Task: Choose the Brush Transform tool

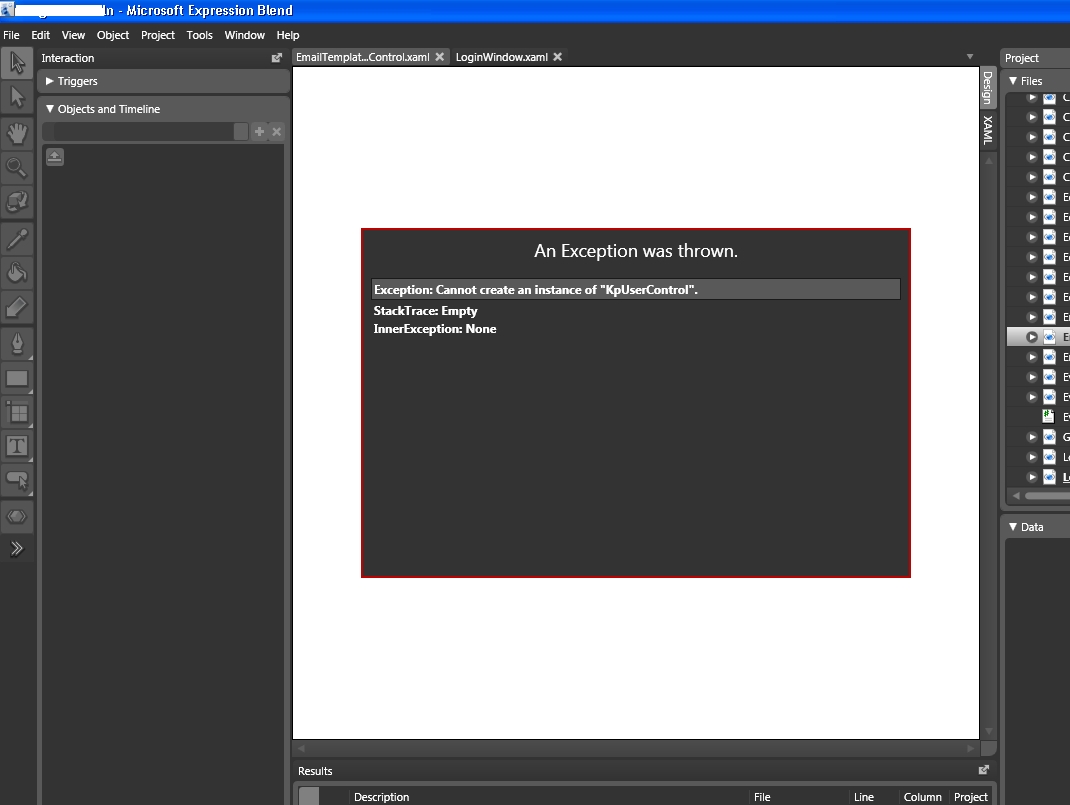Action: tap(17, 308)
